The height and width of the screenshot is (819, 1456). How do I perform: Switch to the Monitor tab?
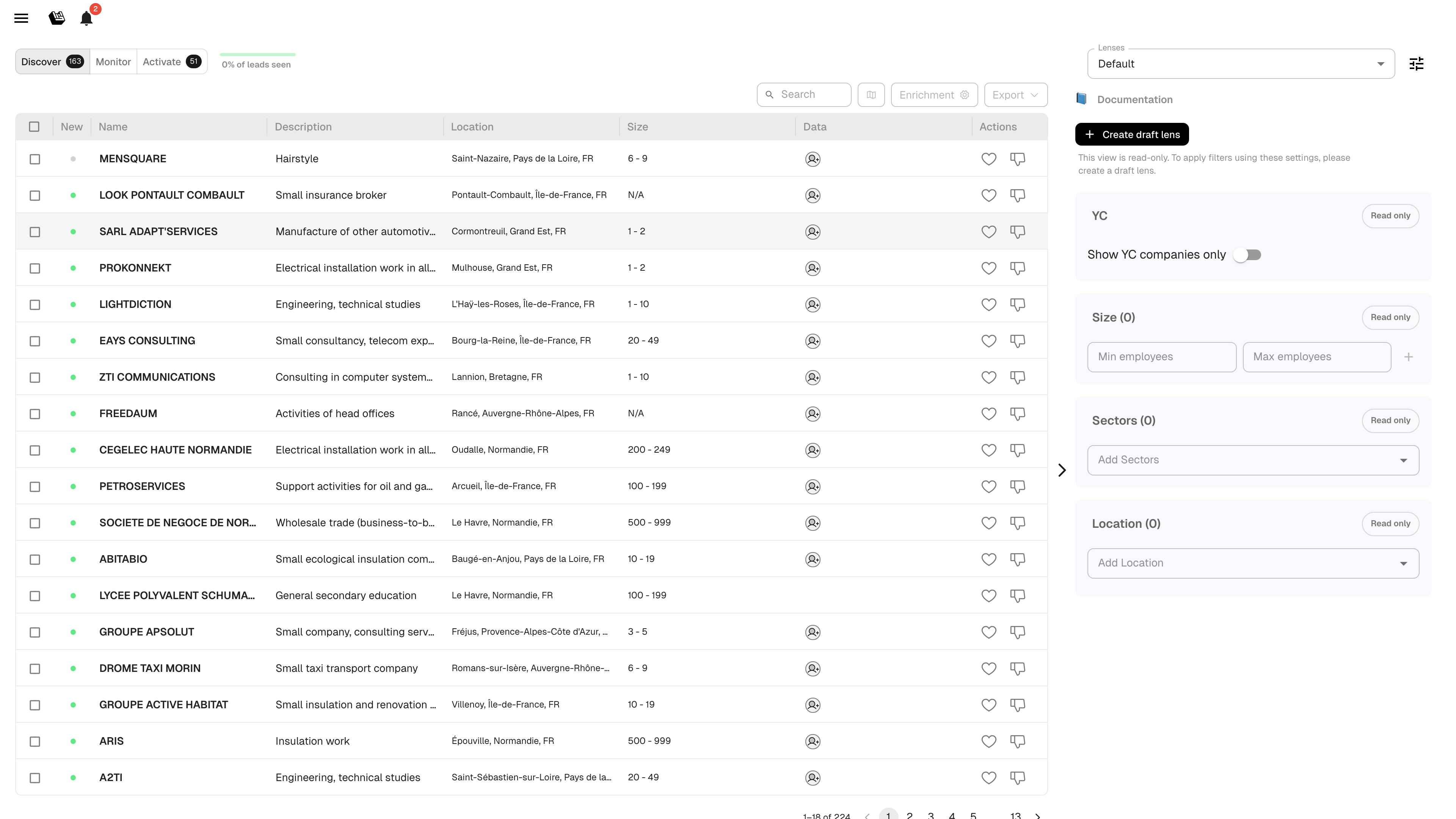click(x=113, y=61)
